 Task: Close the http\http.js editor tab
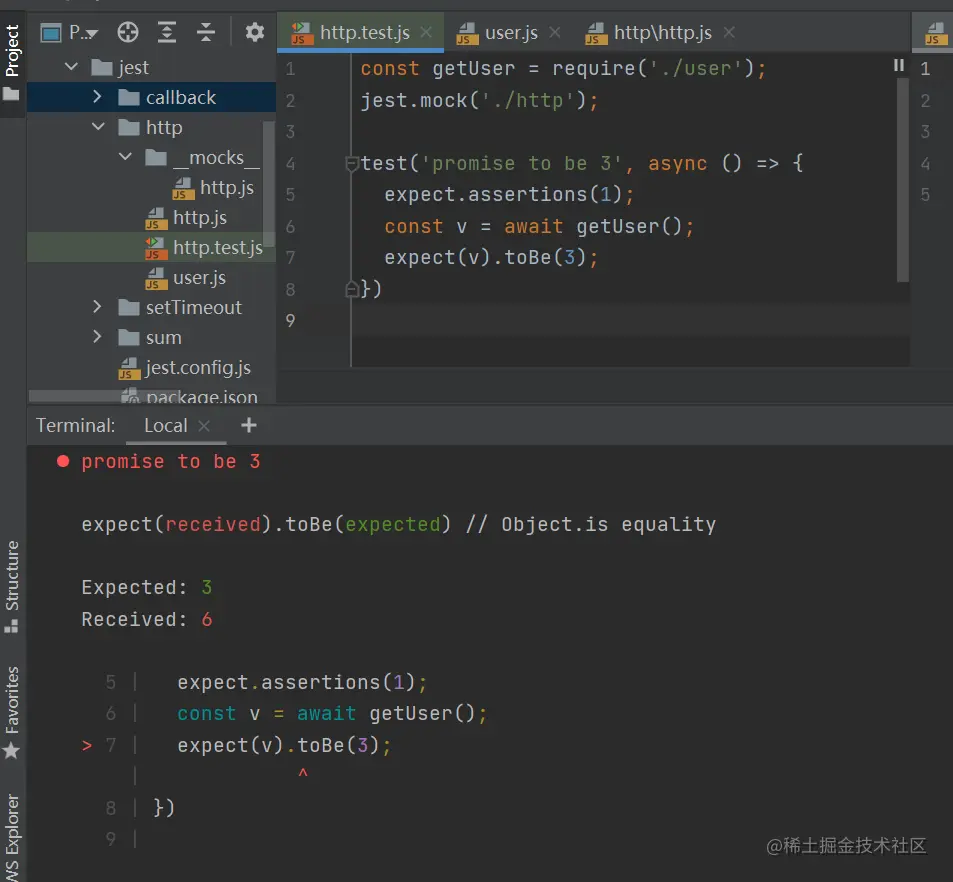tap(729, 32)
